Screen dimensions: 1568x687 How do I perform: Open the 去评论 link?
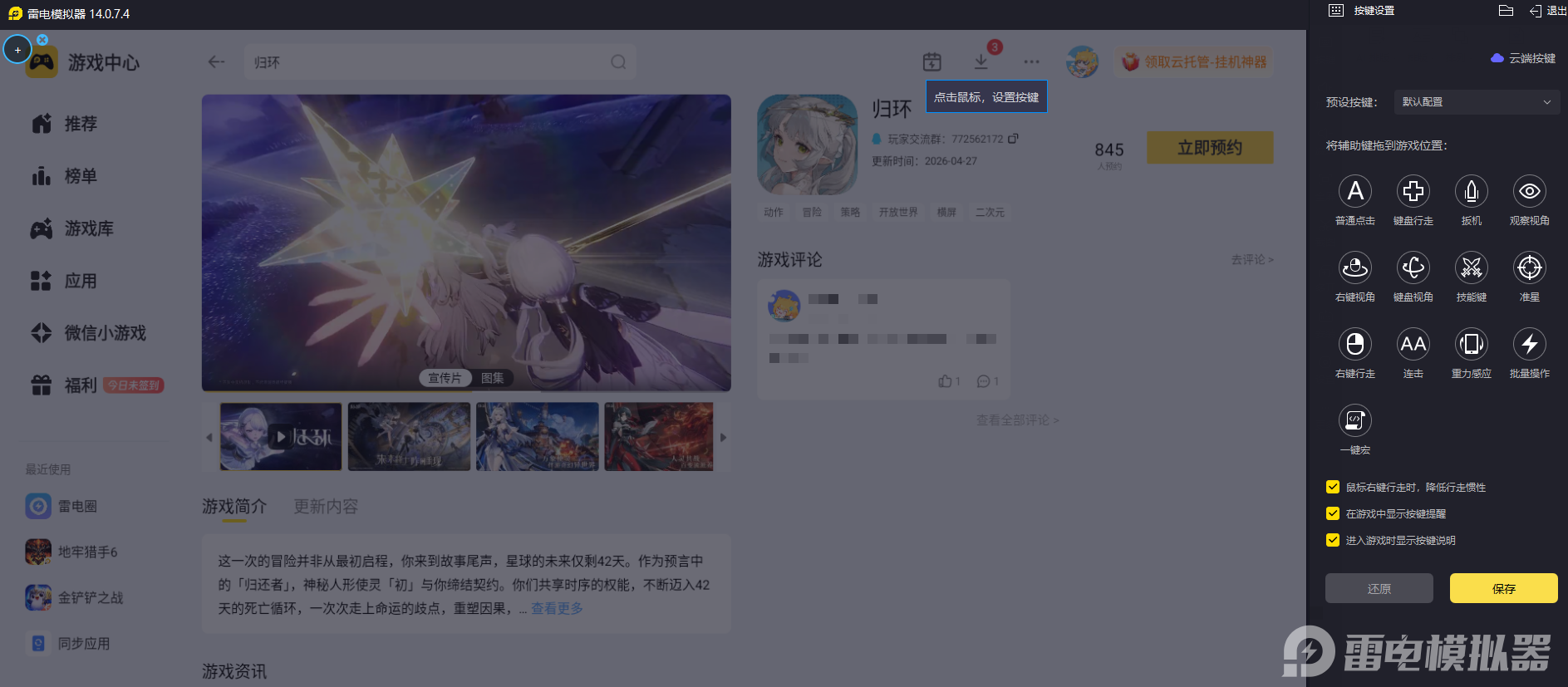pyautogui.click(x=1252, y=260)
